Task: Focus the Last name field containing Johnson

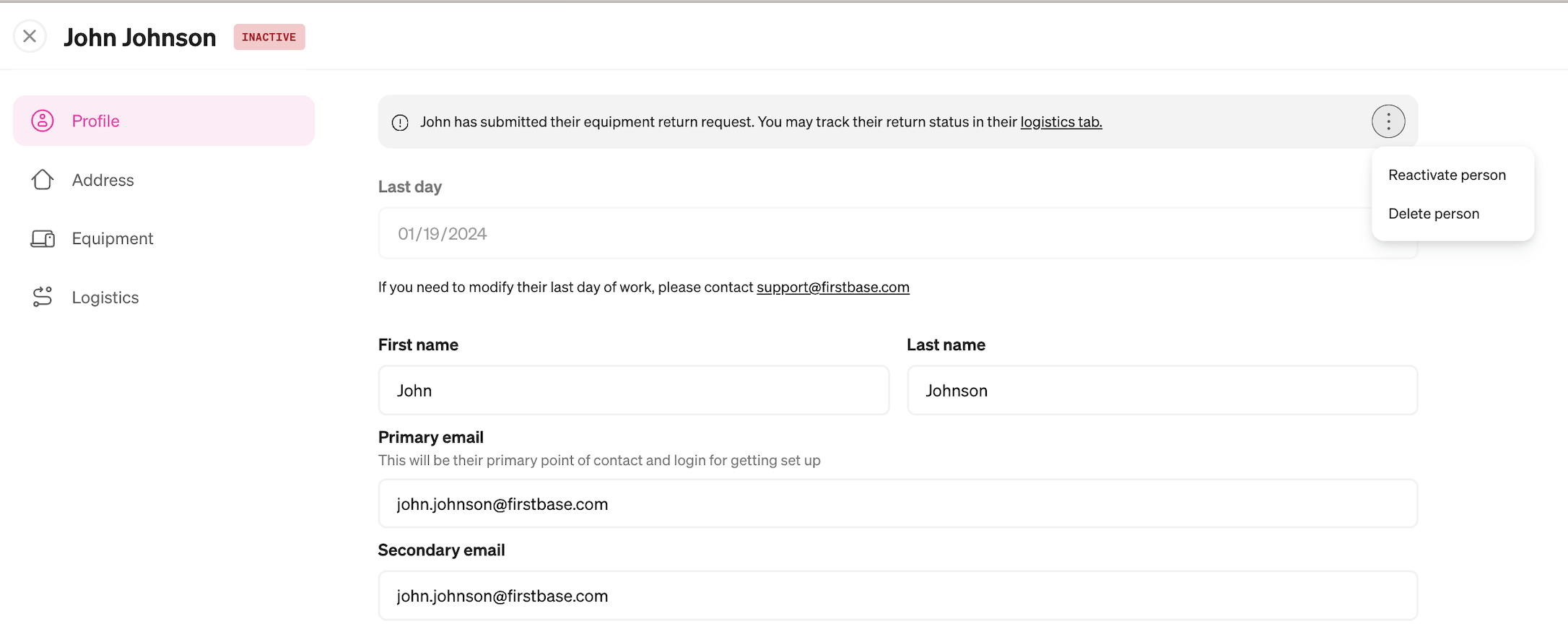Action: [x=1162, y=390]
